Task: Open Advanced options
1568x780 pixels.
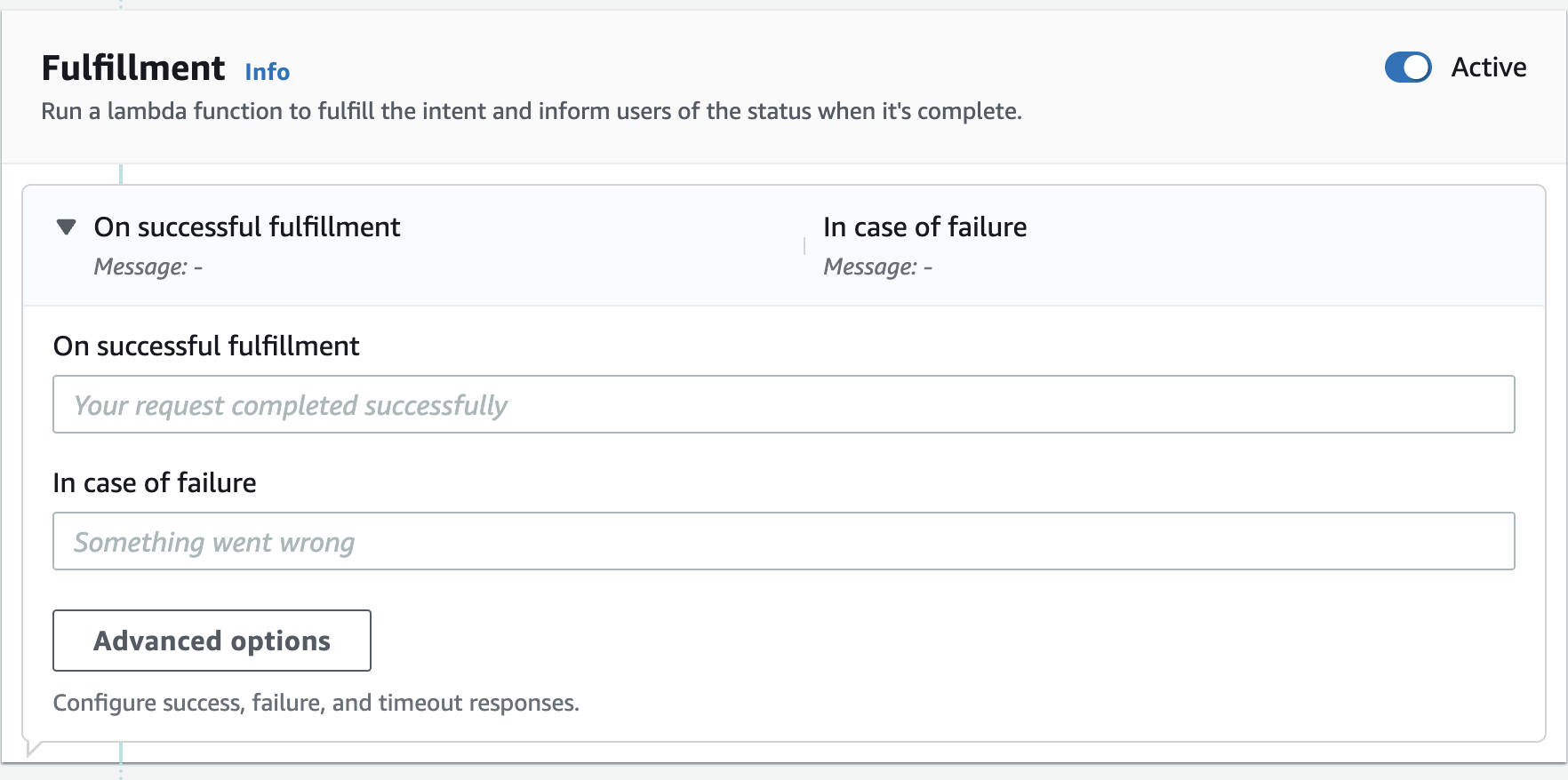Action: [212, 641]
